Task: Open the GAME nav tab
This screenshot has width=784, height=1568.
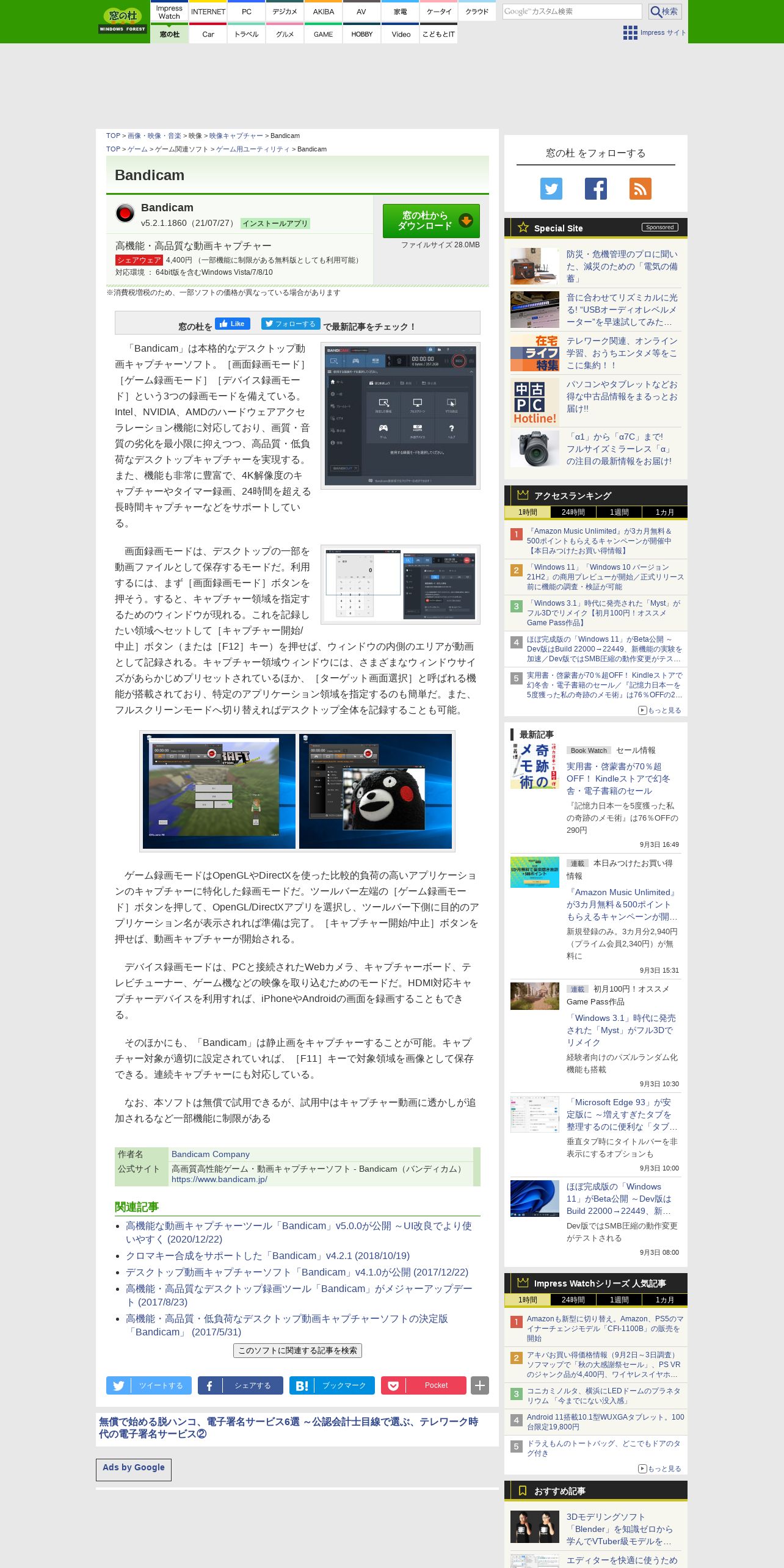Action: point(324,34)
